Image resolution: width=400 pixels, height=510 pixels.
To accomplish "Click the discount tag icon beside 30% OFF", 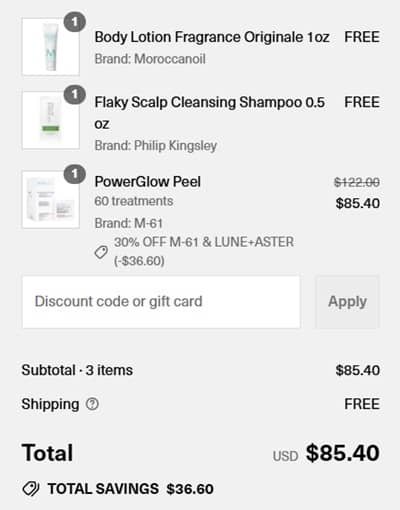I will click(x=101, y=252).
